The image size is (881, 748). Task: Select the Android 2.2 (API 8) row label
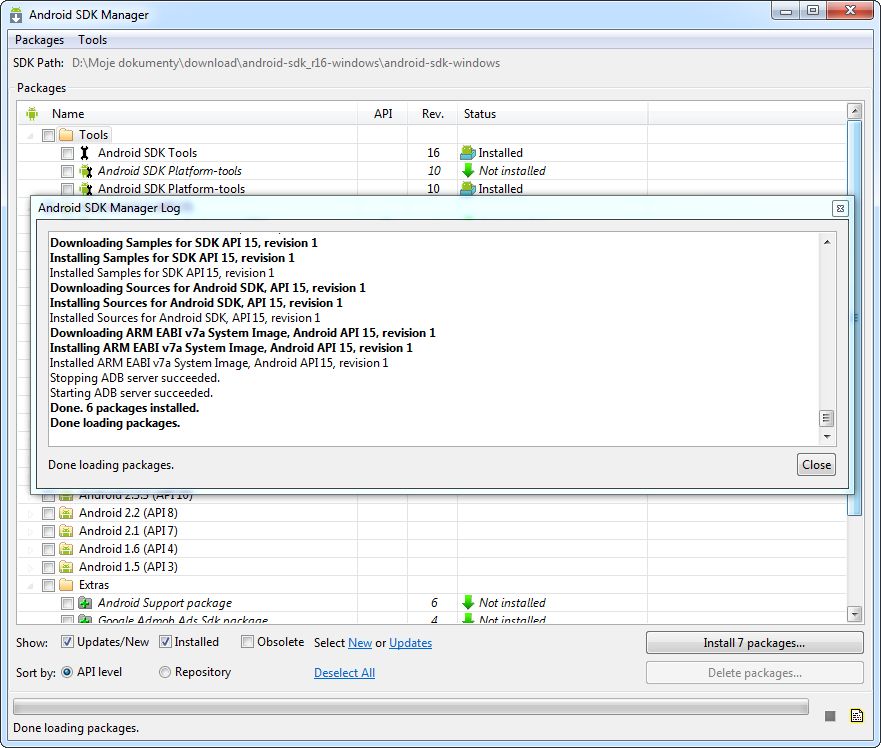pos(128,513)
